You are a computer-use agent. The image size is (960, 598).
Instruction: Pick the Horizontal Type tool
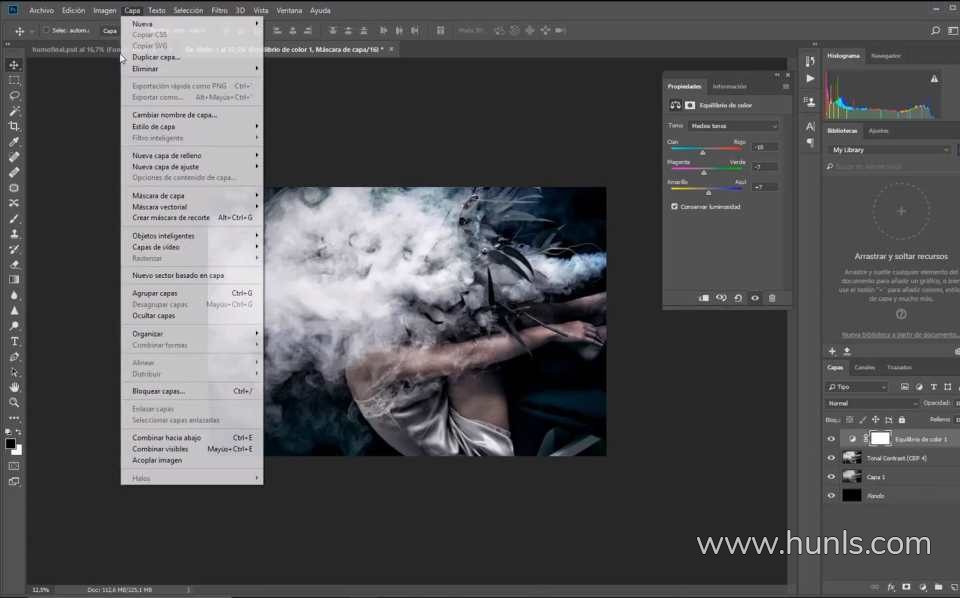point(14,341)
